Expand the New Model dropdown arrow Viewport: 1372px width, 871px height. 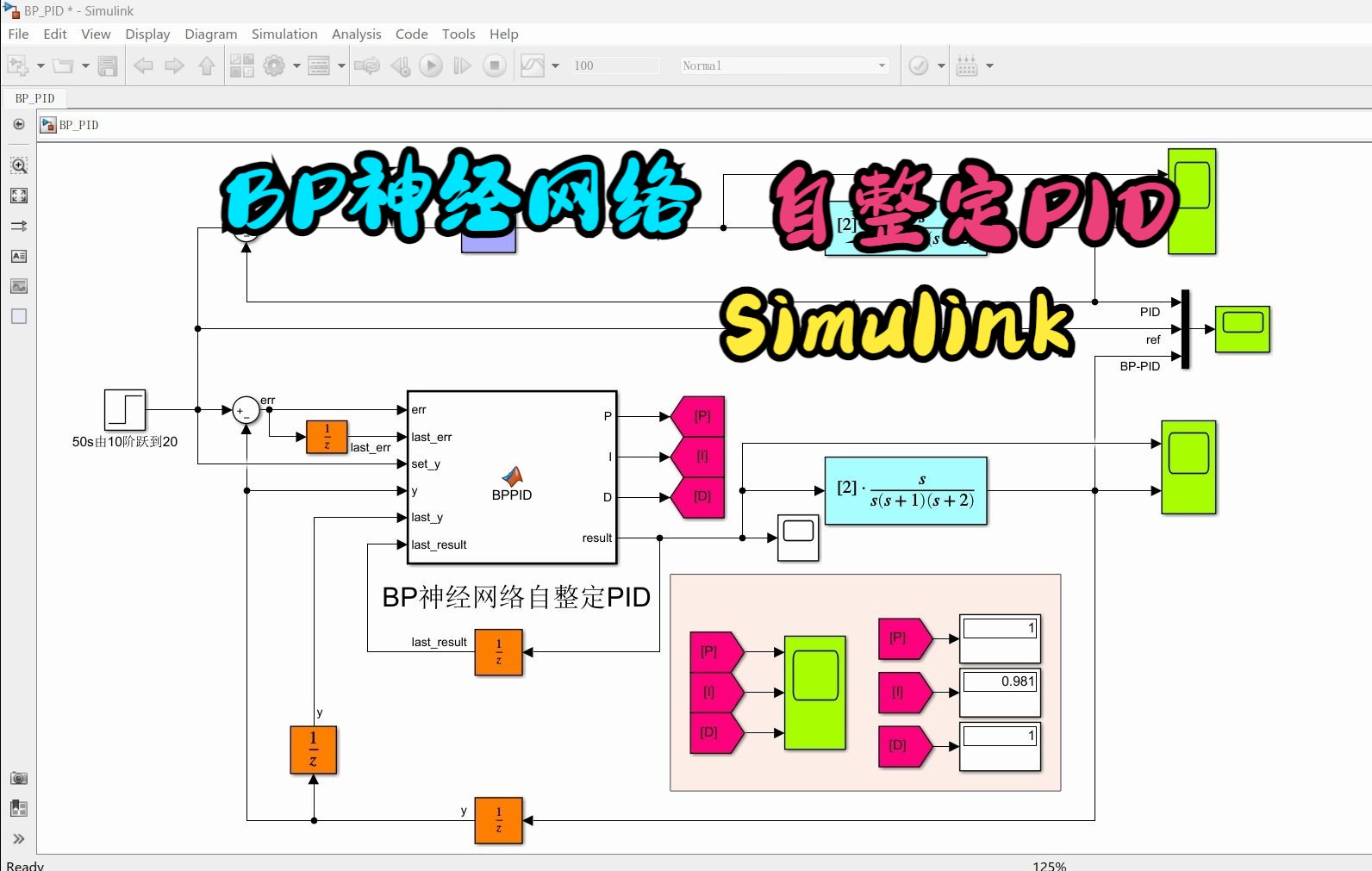40,65
